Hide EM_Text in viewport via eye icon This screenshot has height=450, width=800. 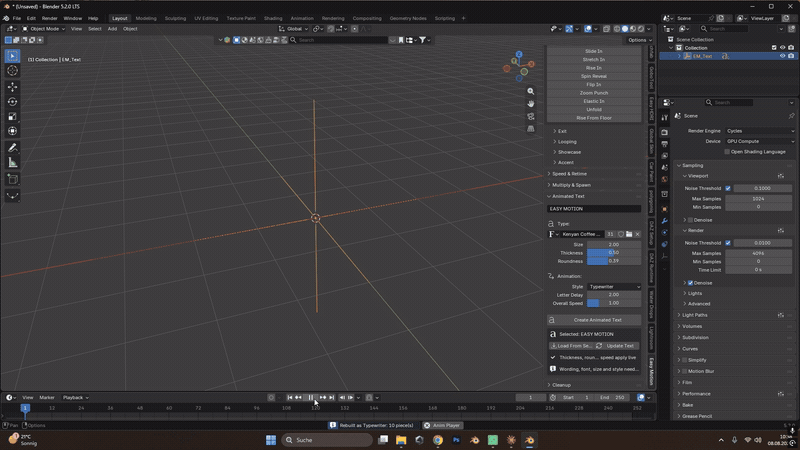pos(783,56)
